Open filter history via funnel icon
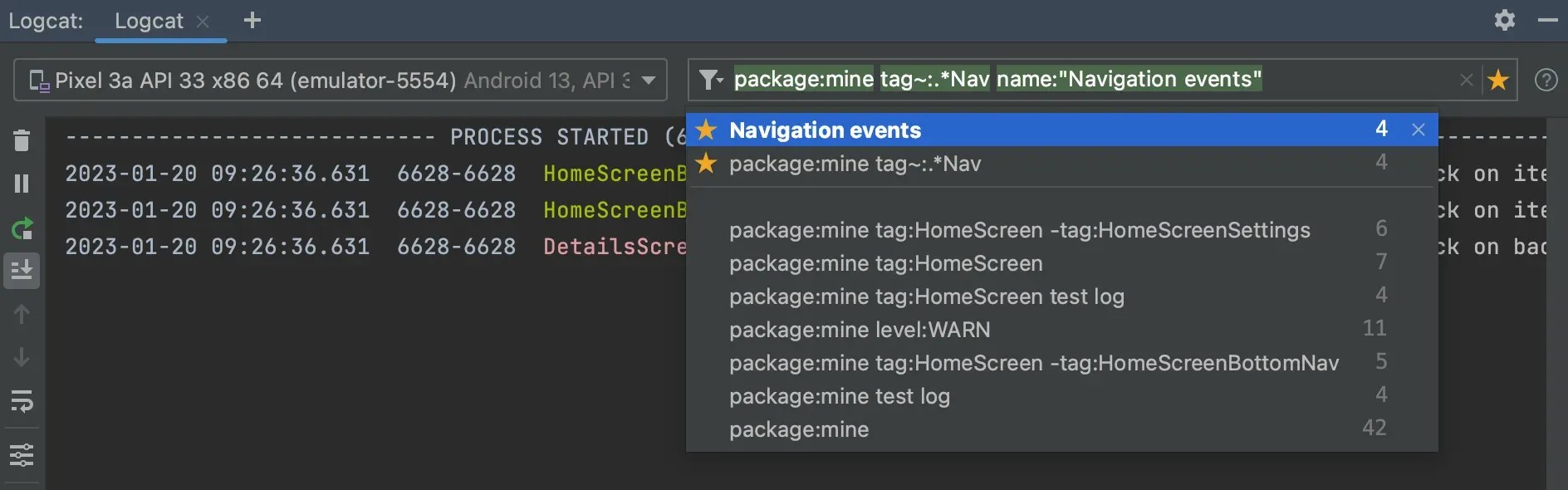Image resolution: width=1568 pixels, height=490 pixels. tap(711, 80)
